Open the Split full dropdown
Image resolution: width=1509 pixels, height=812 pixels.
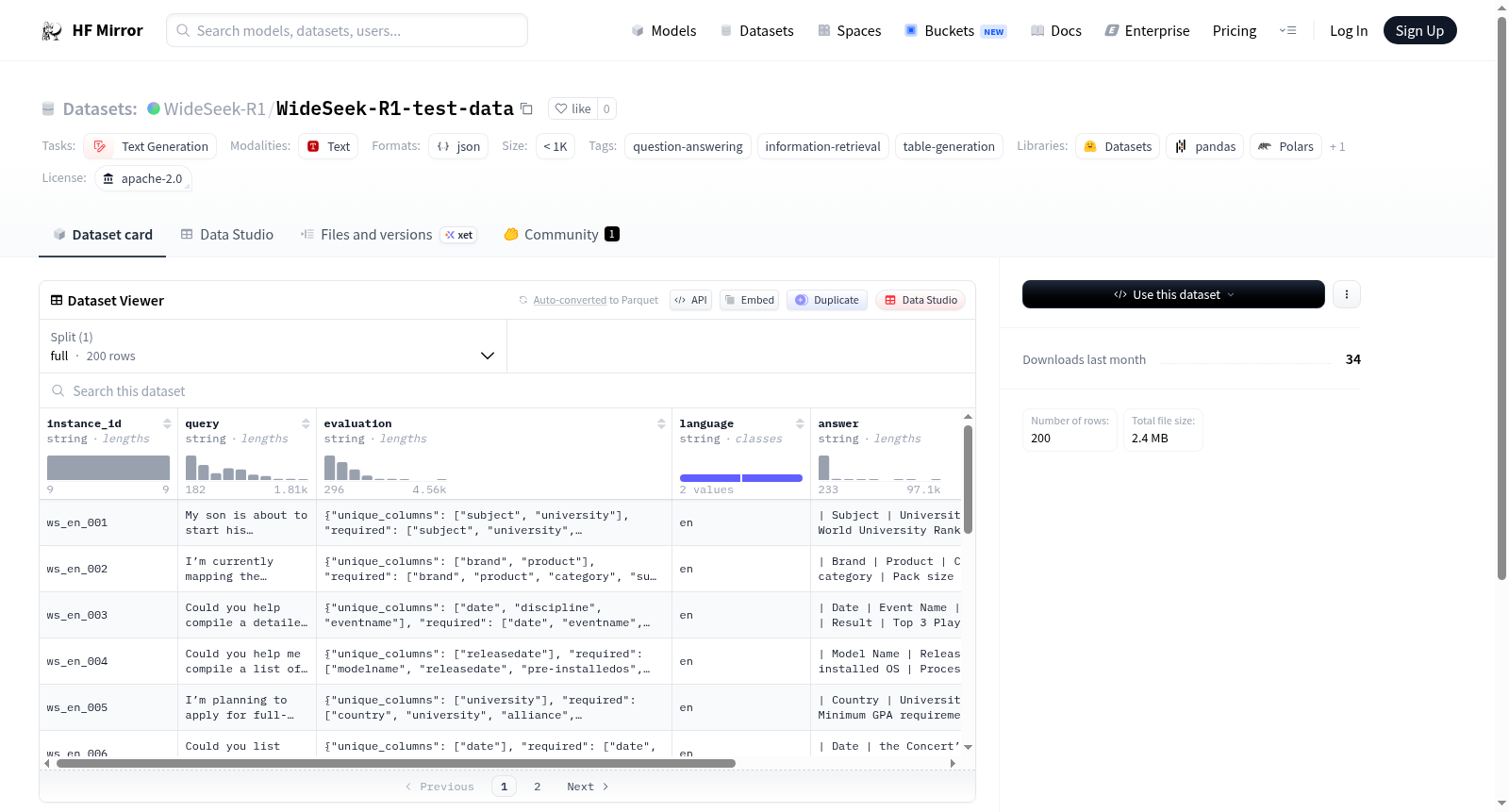coord(274,346)
